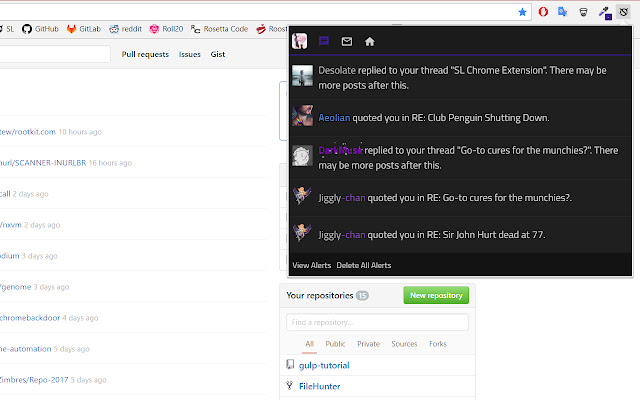
Task: Click the blue bookmark star icon
Action: (x=522, y=12)
